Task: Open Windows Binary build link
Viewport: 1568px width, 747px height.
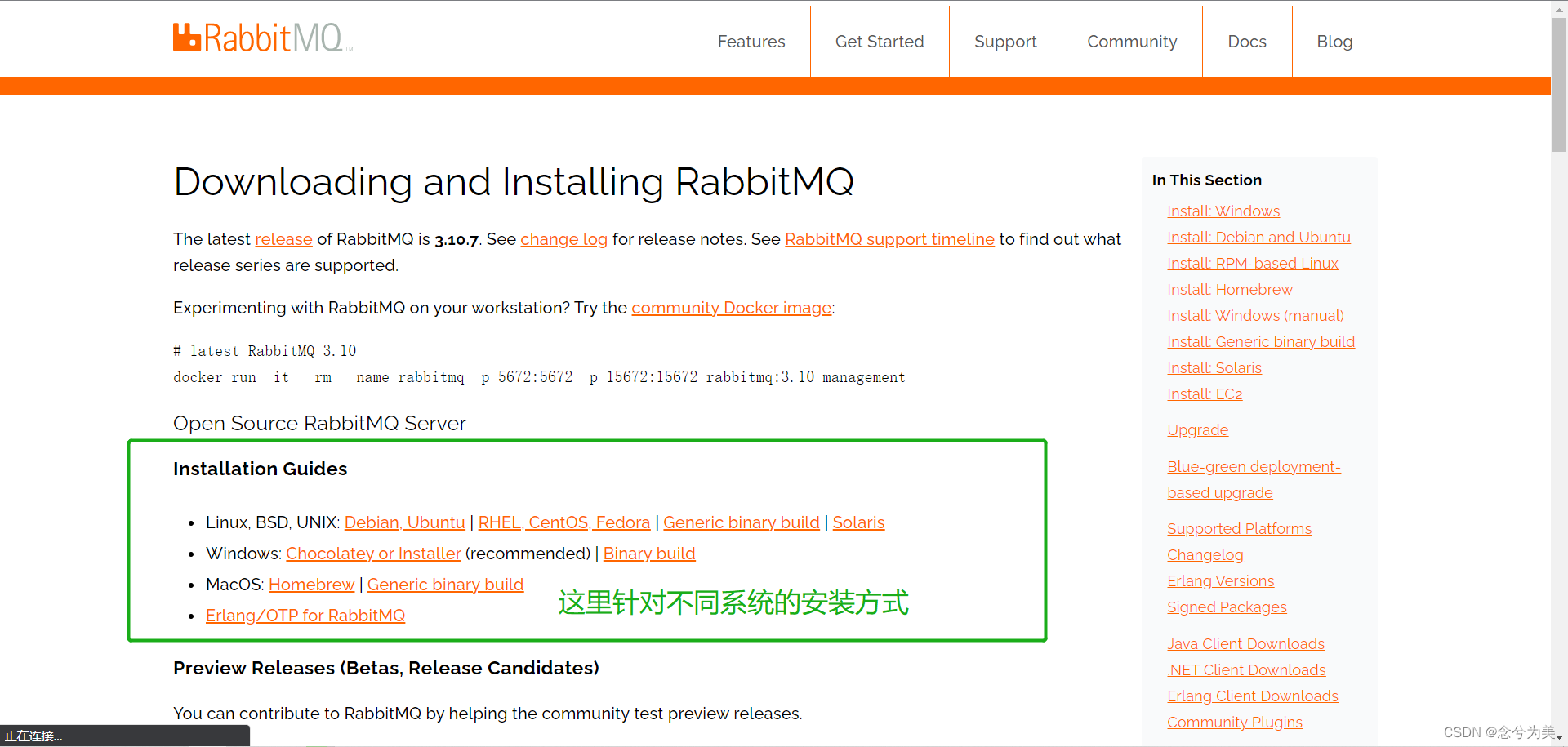Action: pos(649,554)
